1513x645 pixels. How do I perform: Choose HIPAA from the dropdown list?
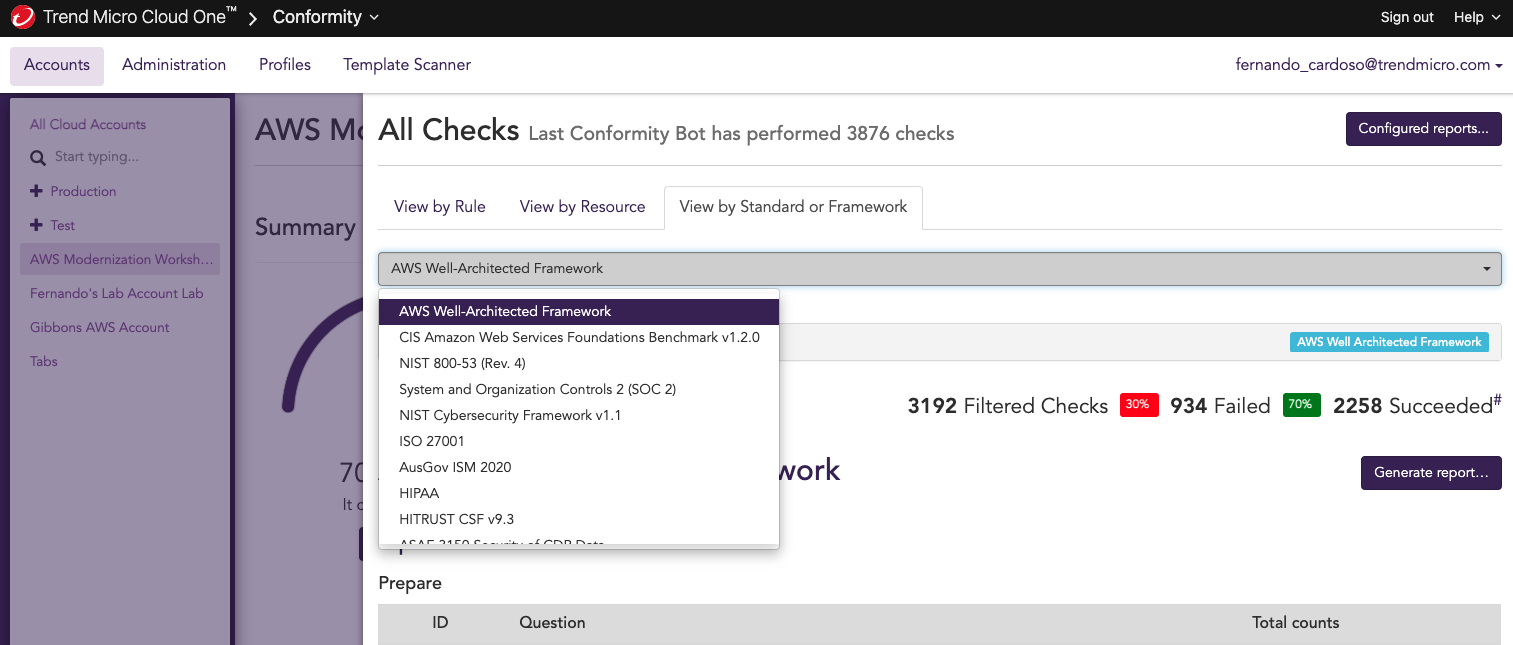click(578, 493)
